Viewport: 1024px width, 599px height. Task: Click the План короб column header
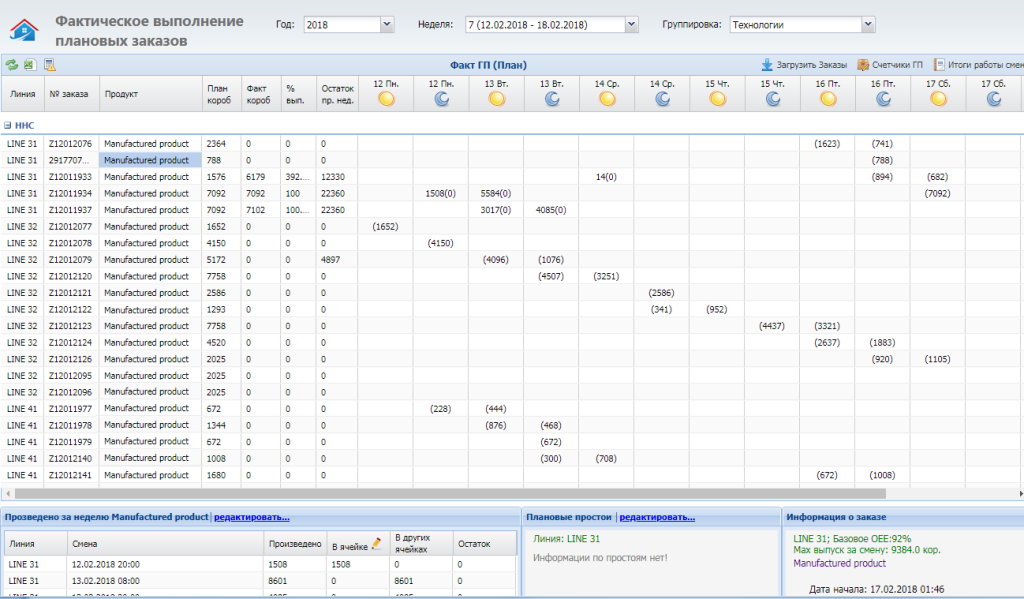[220, 94]
